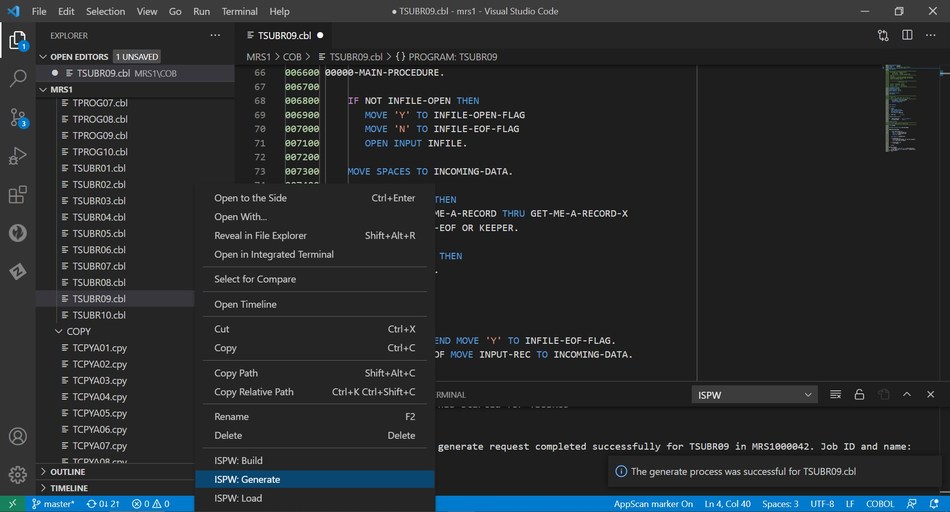950x512 pixels.
Task: Switch to the TSUBR09.cbl editor tab
Action: click(284, 36)
